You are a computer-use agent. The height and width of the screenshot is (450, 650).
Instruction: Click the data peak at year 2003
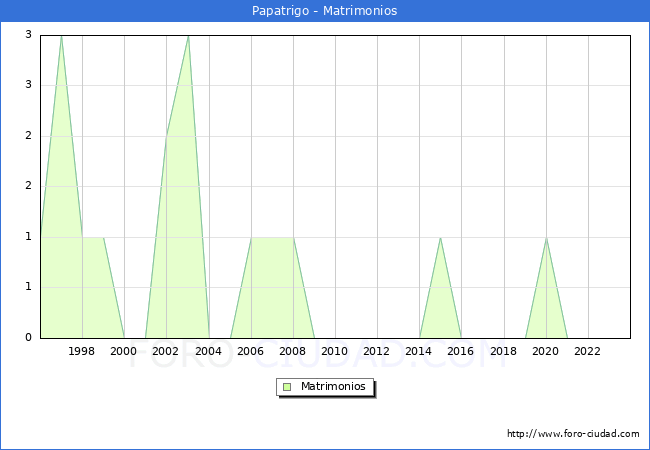pos(188,36)
